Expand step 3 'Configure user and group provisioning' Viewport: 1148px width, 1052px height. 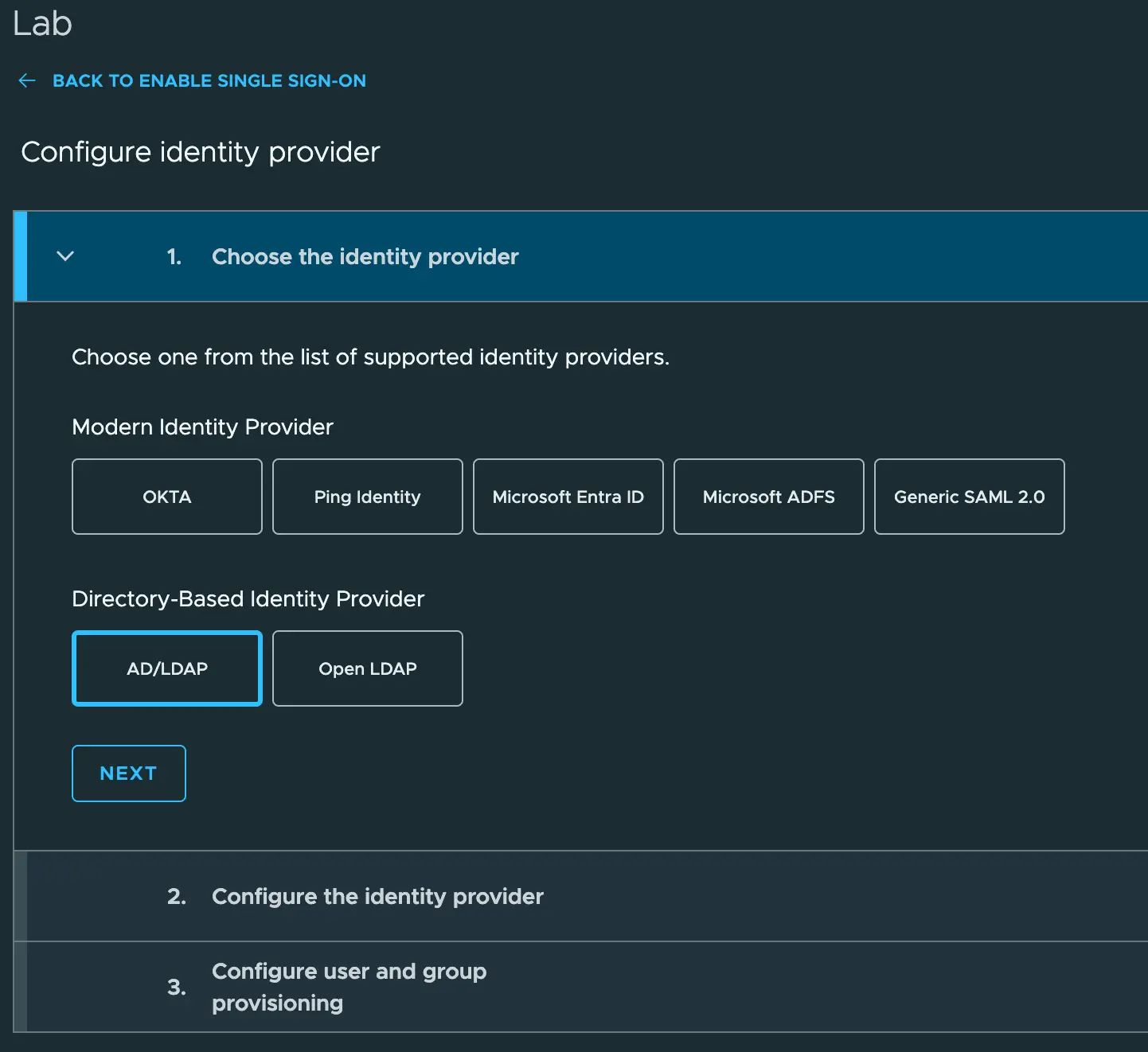[349, 987]
